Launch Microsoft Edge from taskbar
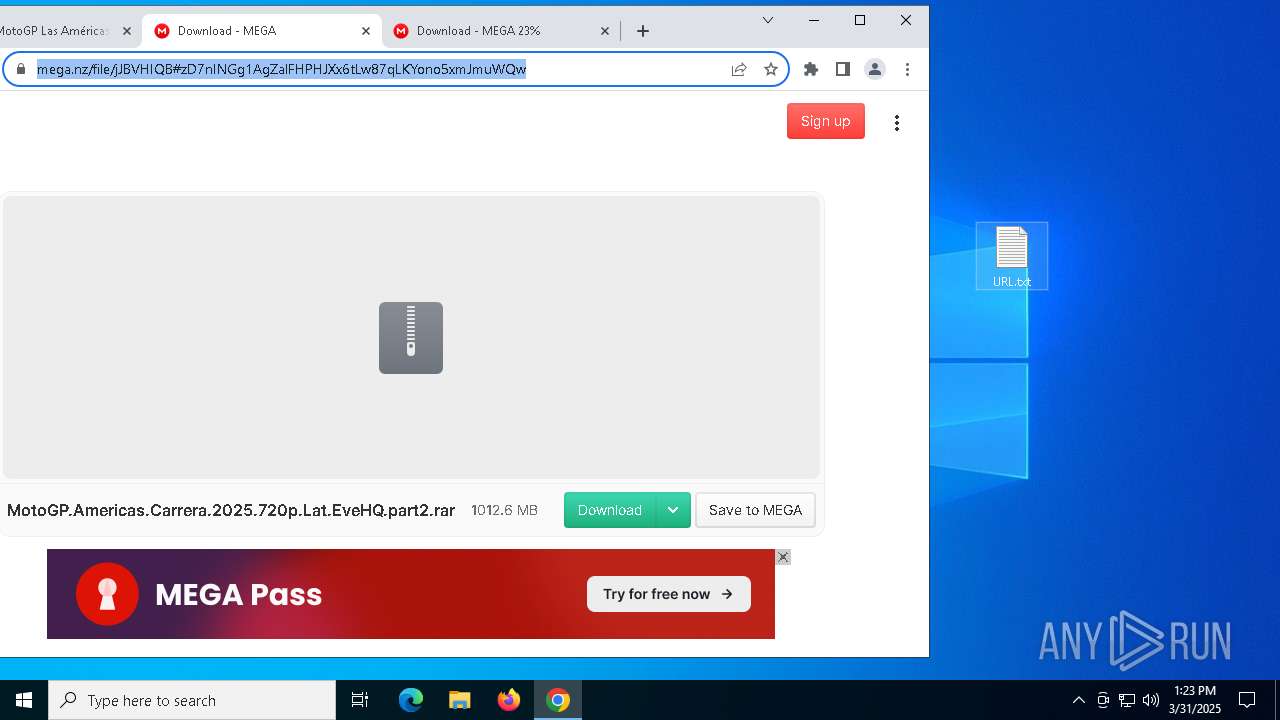The width and height of the screenshot is (1280, 720). tap(411, 700)
